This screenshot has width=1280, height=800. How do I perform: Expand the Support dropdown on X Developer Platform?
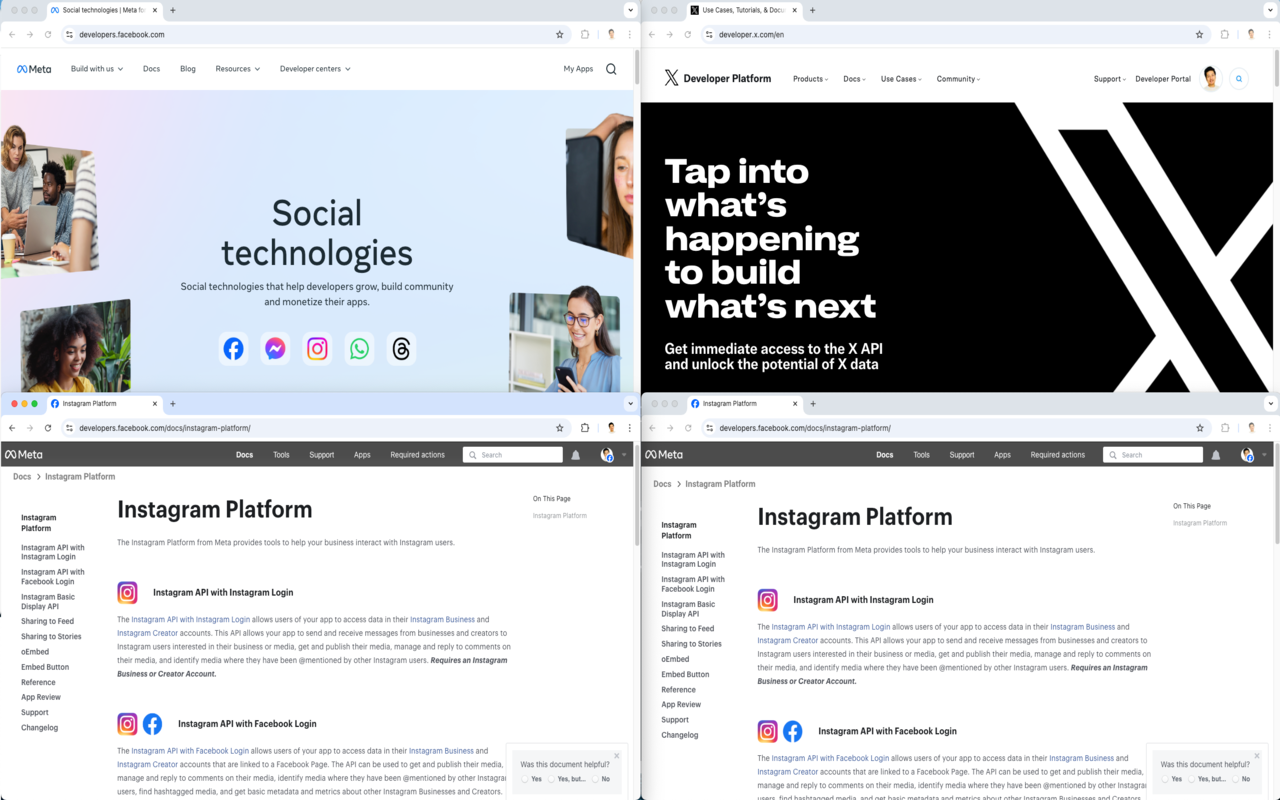click(x=1110, y=79)
